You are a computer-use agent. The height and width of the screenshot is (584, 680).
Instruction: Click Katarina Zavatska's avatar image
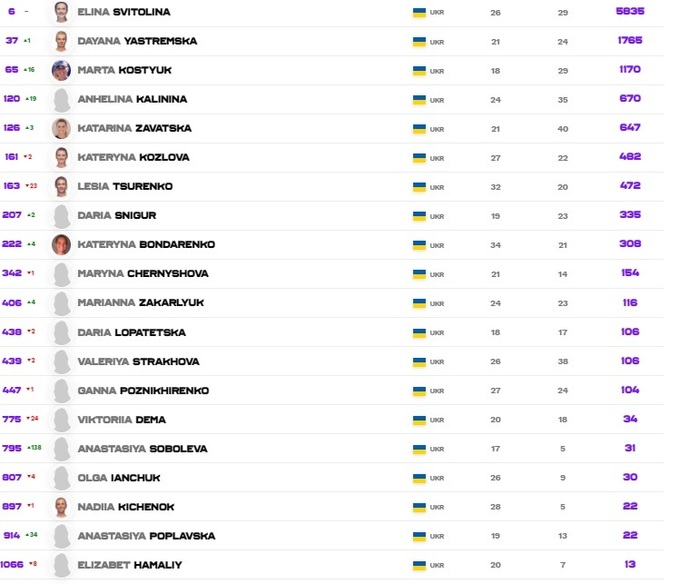(61, 129)
